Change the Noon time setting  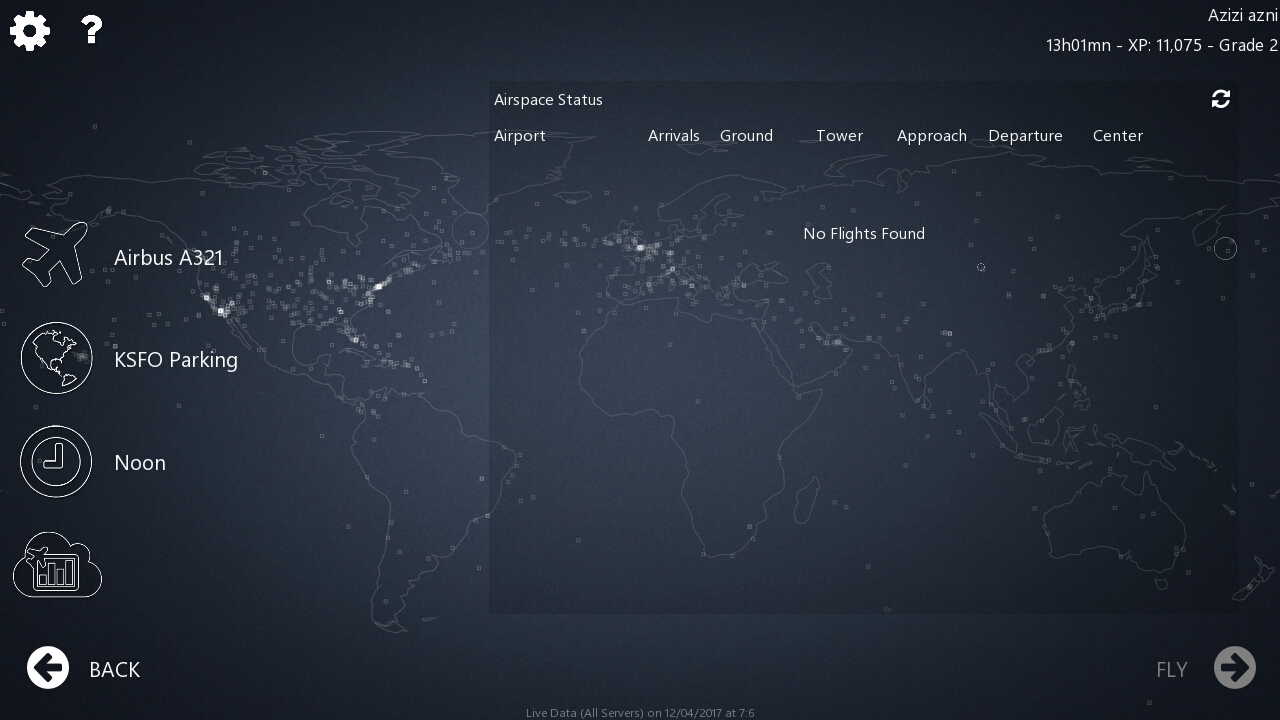pos(140,463)
